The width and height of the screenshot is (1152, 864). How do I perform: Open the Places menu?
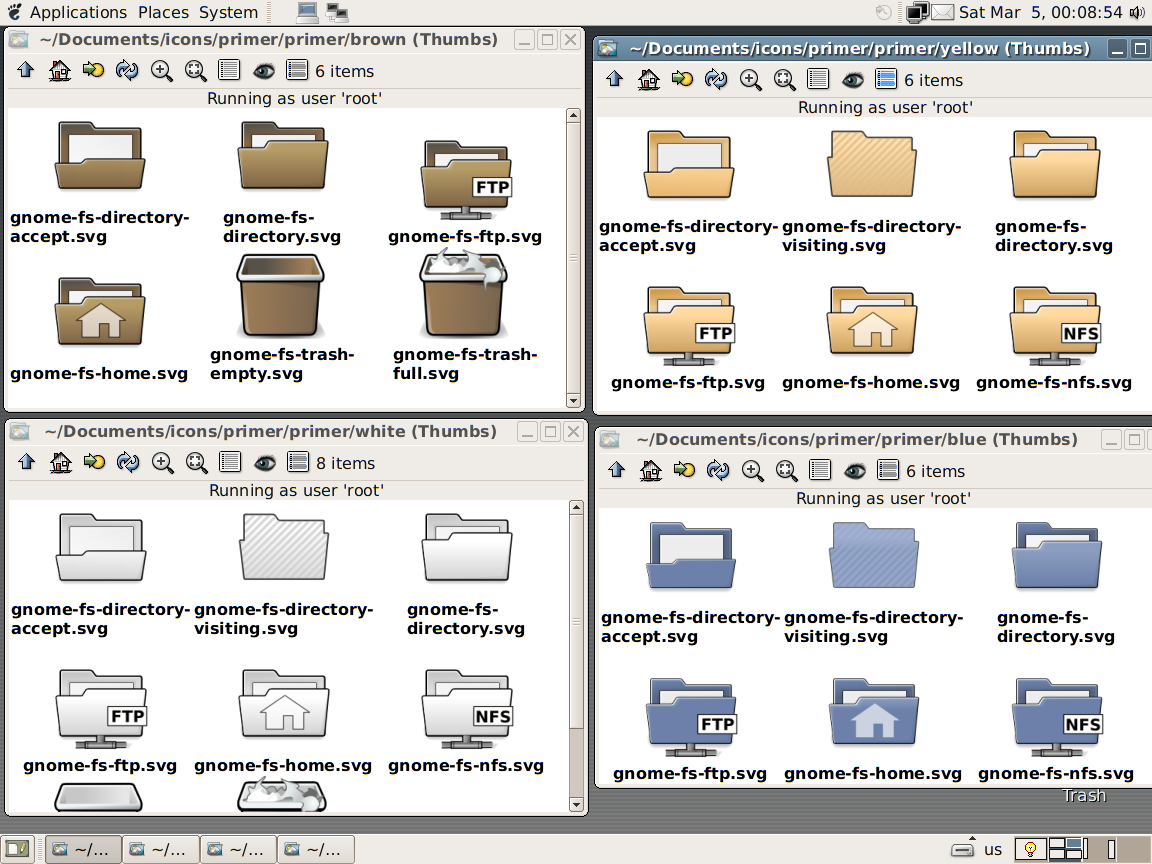point(163,12)
